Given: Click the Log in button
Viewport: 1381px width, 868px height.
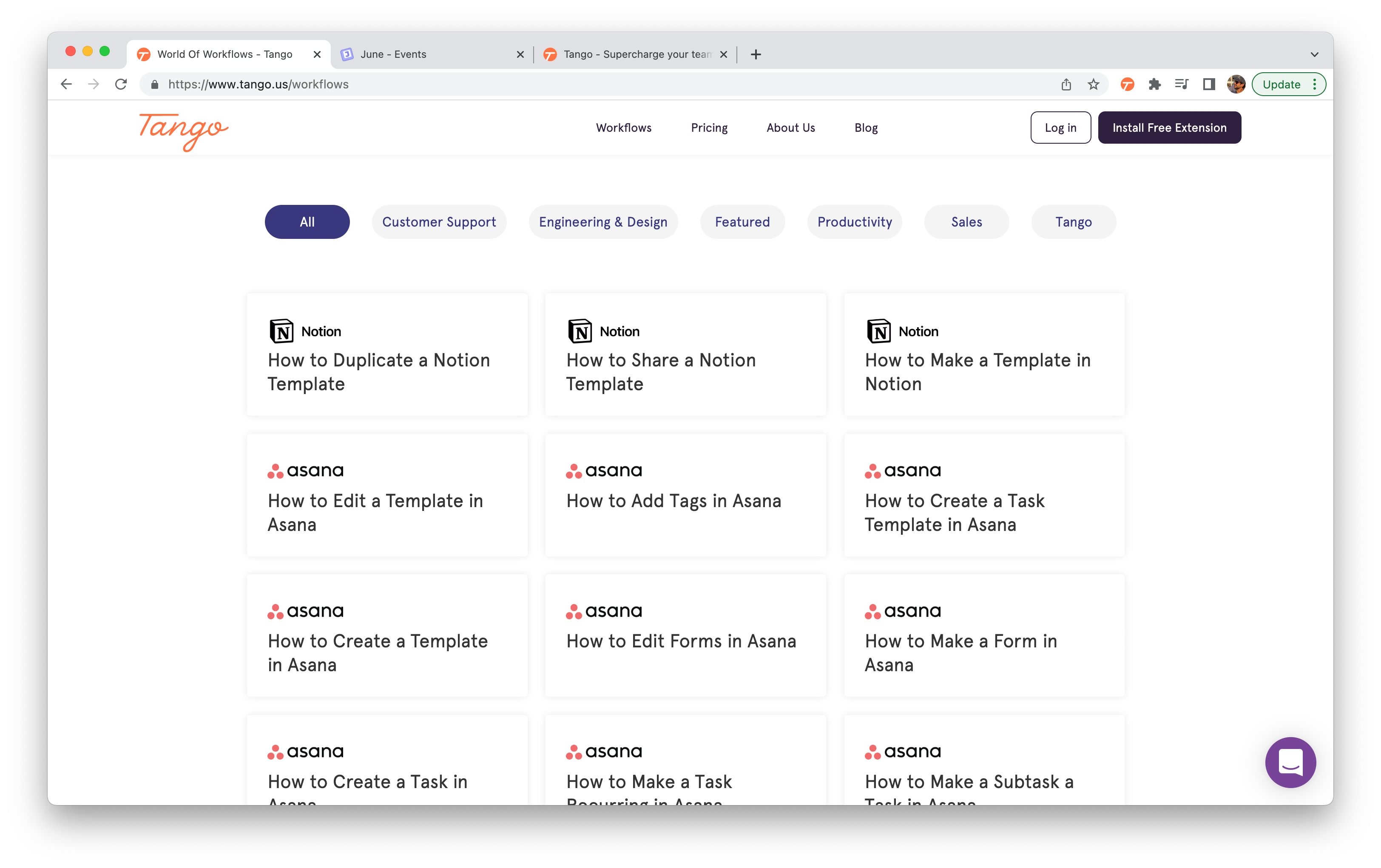Looking at the screenshot, I should (1060, 127).
